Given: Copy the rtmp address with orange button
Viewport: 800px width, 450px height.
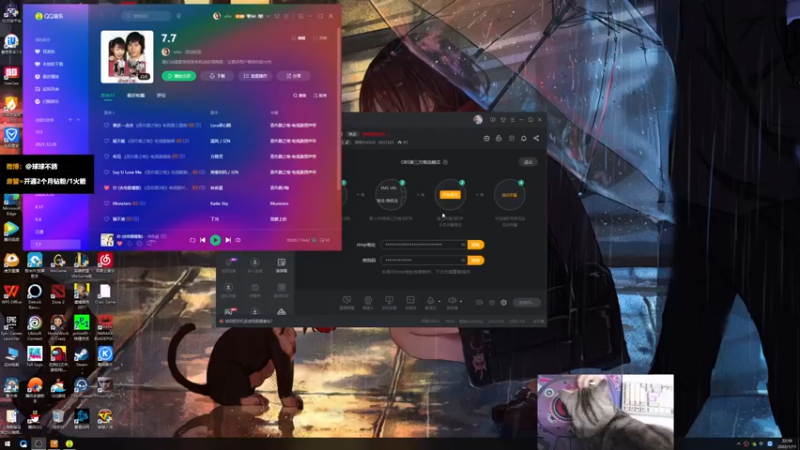Looking at the screenshot, I should tap(476, 245).
